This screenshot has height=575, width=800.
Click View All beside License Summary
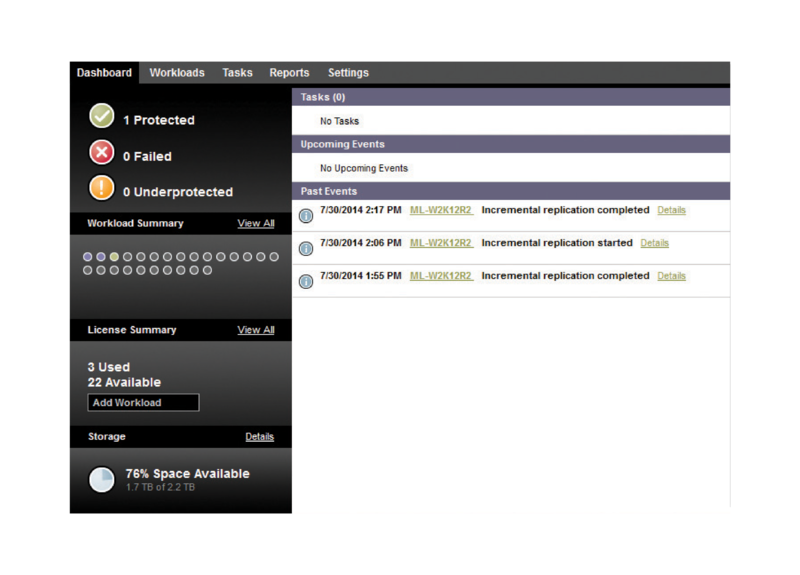tap(256, 330)
